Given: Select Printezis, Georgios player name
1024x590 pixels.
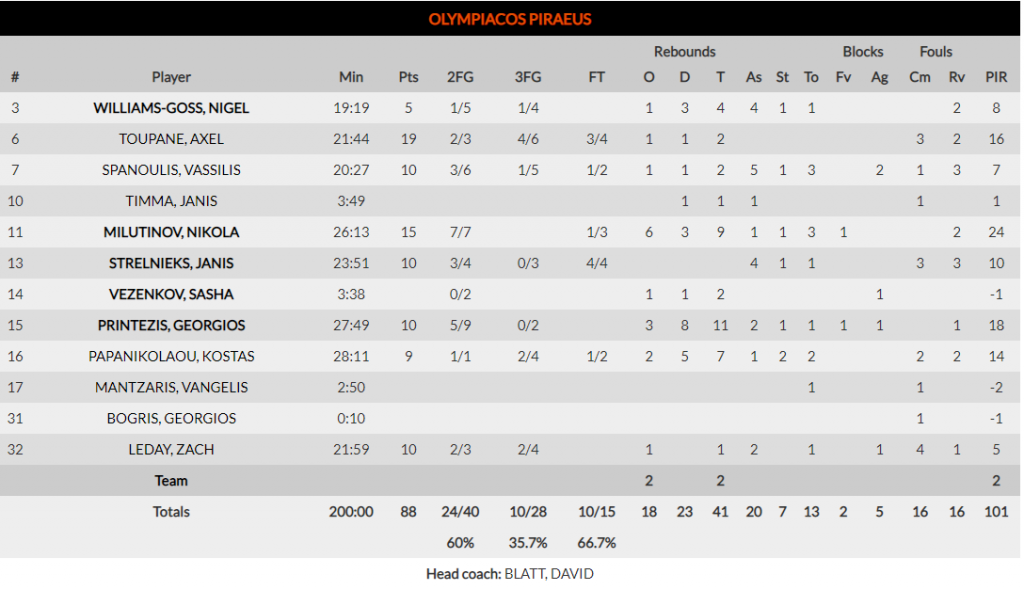Looking at the screenshot, I should (171, 325).
